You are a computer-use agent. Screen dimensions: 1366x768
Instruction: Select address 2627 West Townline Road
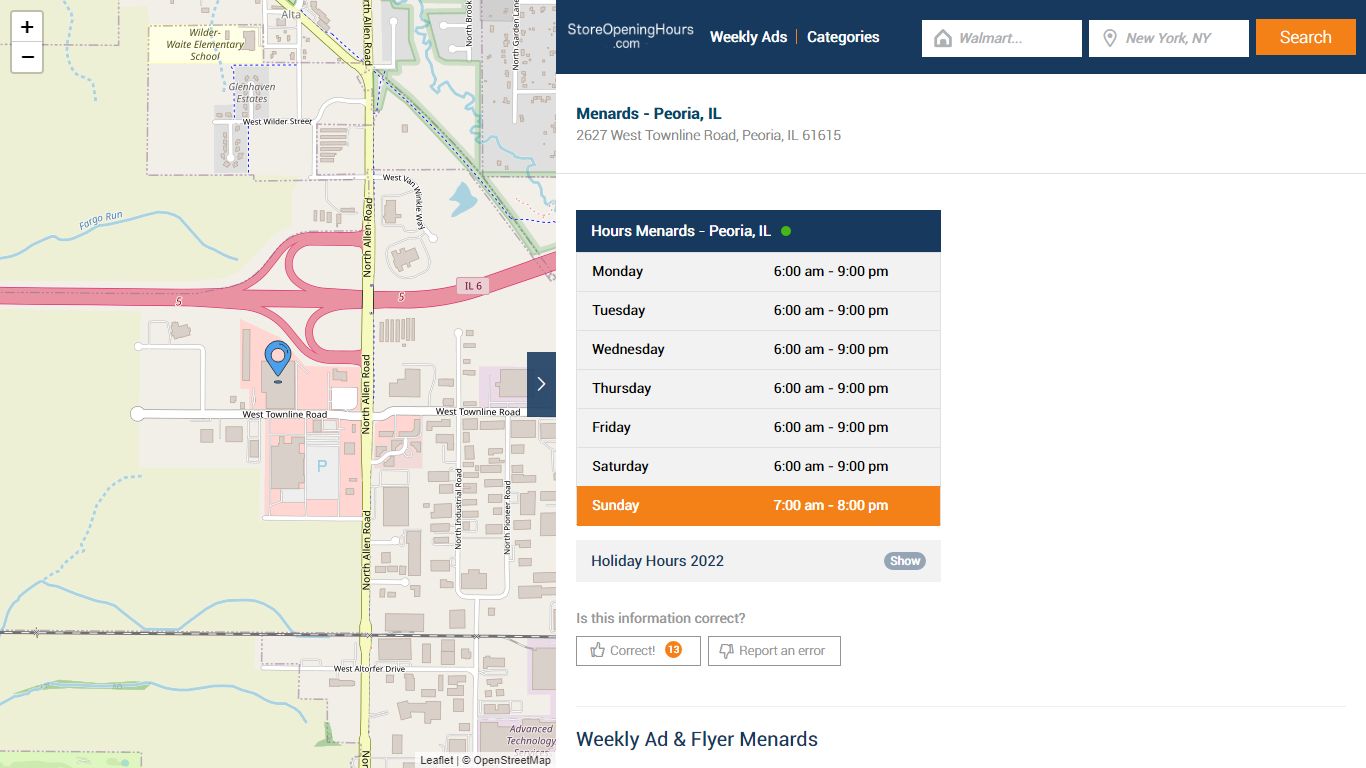click(x=708, y=135)
